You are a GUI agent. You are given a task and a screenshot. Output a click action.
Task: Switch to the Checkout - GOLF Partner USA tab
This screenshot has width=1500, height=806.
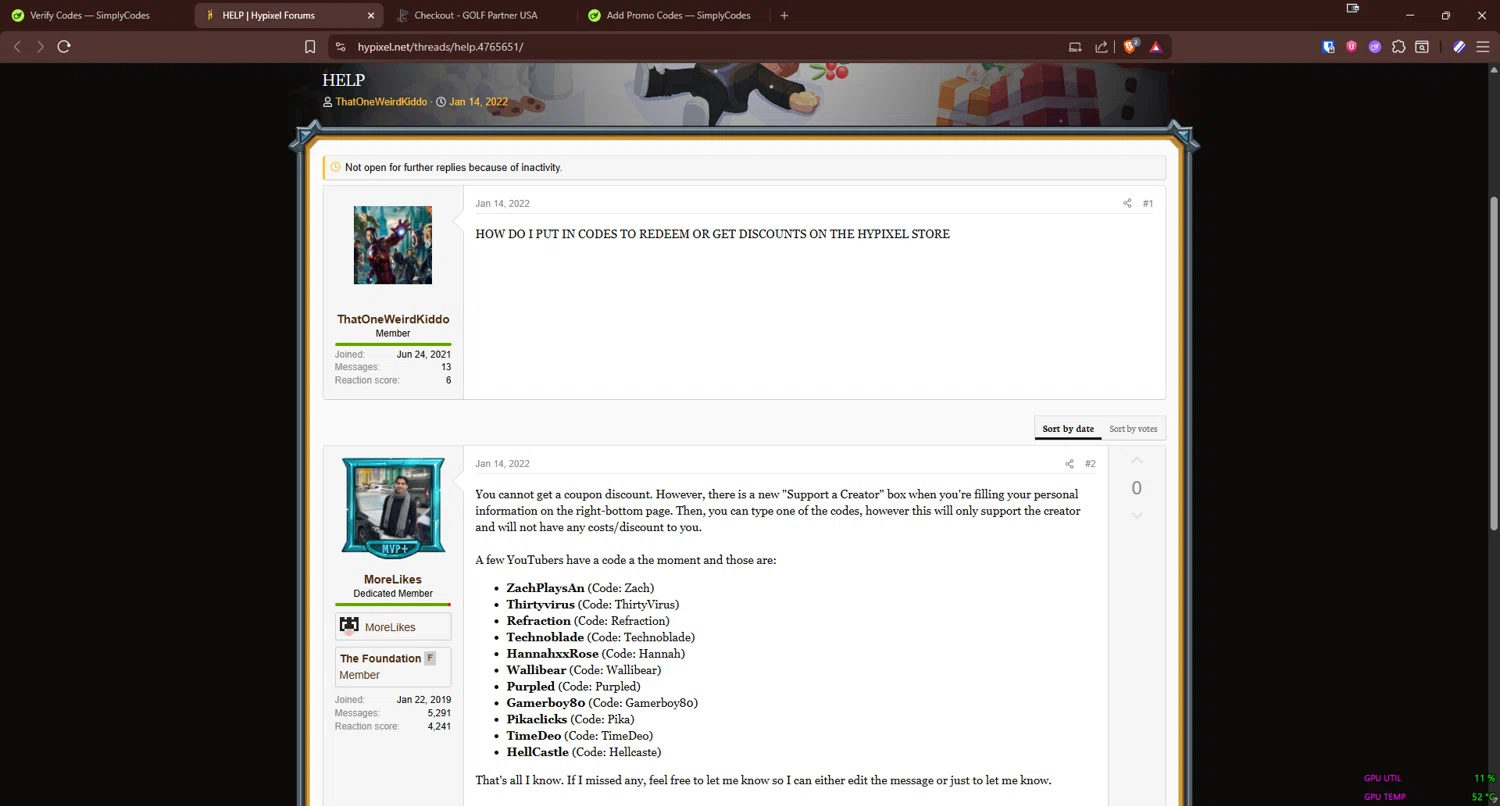coord(480,15)
